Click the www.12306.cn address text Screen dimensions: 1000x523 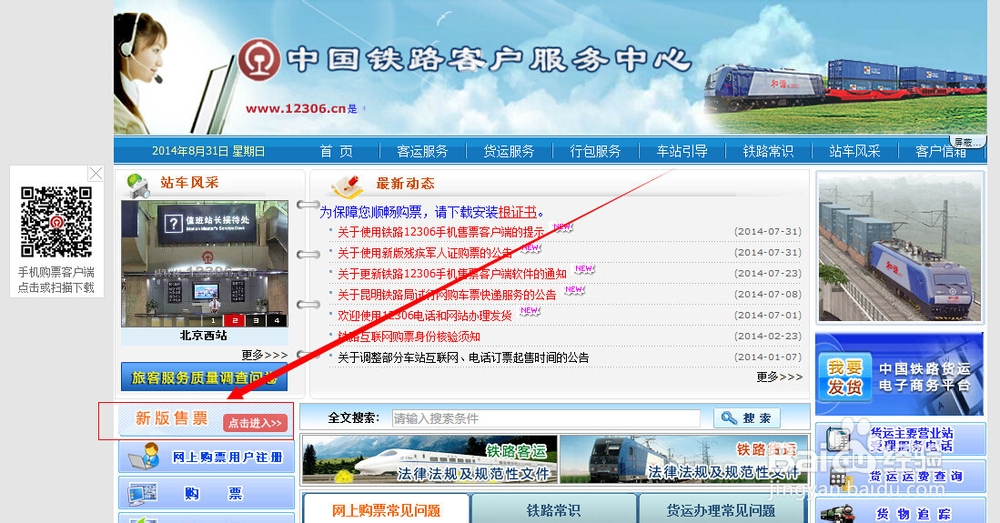296,108
